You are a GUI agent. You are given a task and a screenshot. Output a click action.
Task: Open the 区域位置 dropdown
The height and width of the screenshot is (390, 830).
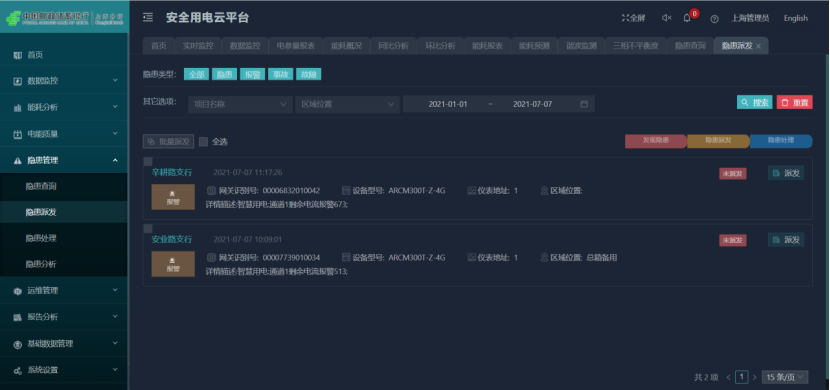pos(347,104)
